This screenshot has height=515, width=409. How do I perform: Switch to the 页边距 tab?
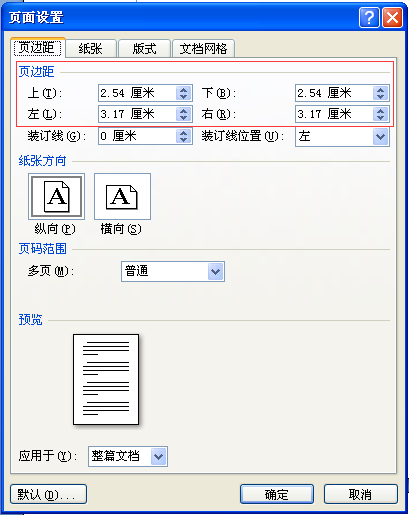(x=37, y=48)
